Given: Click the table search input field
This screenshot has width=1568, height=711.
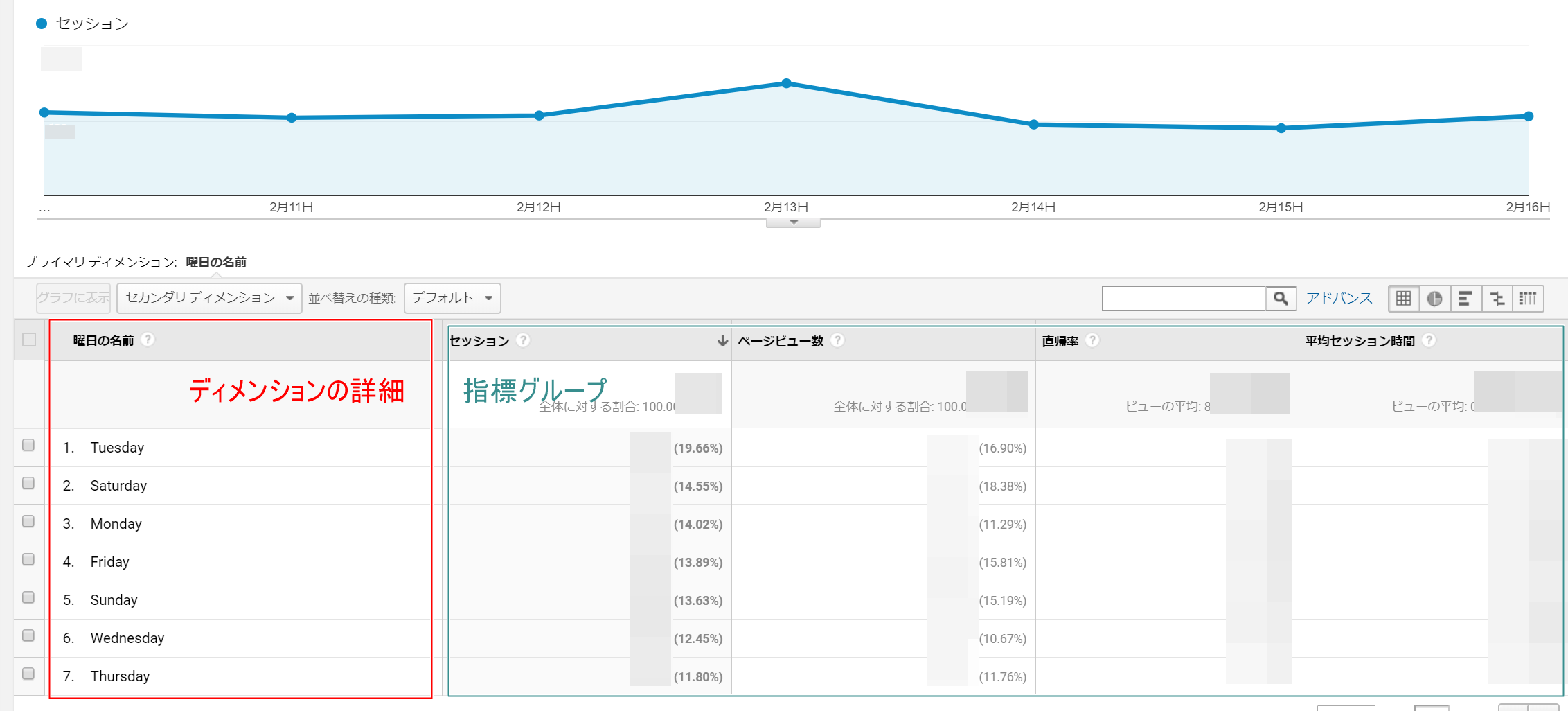Looking at the screenshot, I should pyautogui.click(x=1184, y=299).
